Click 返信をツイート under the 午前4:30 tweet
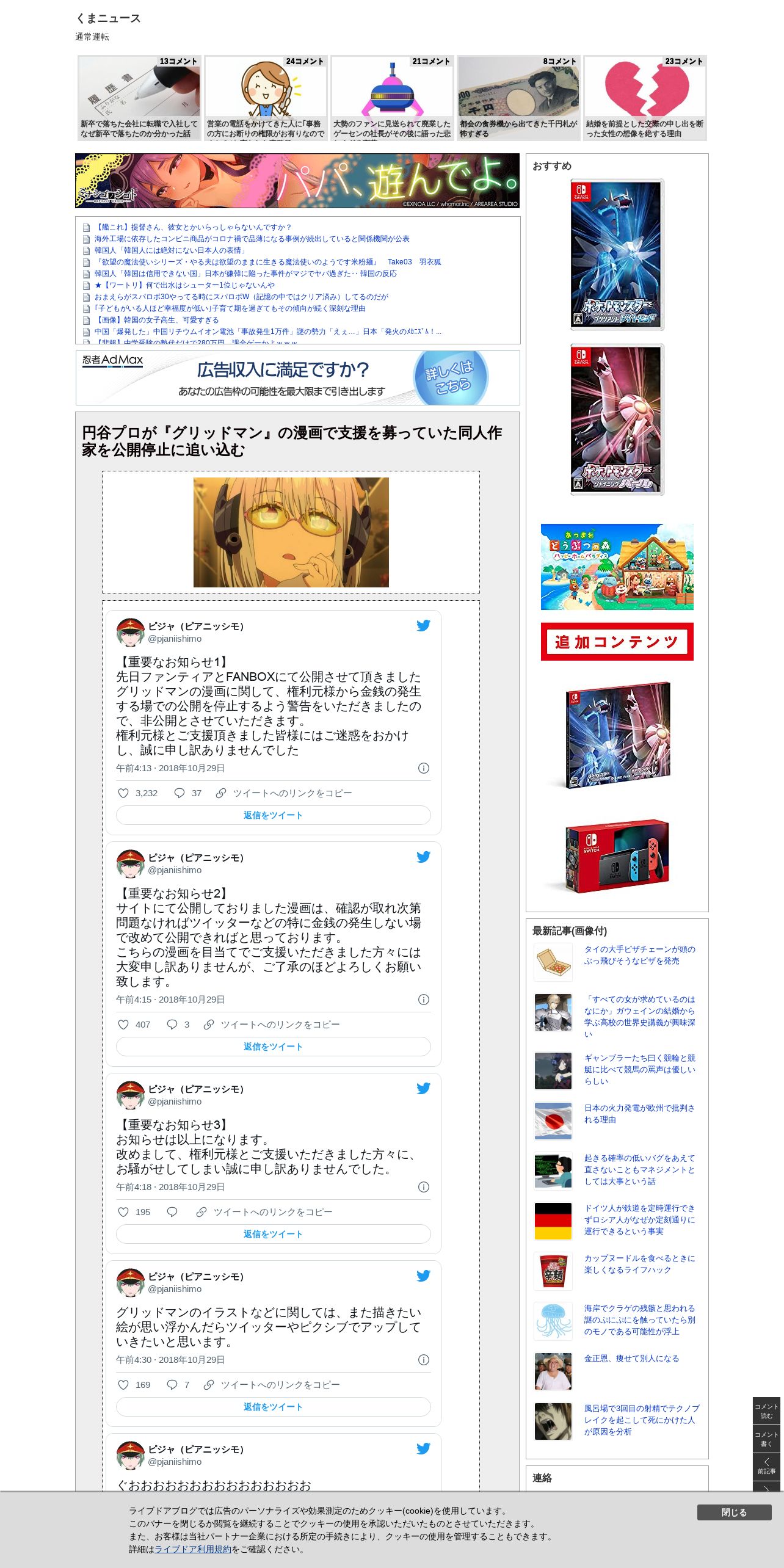This screenshot has height=1568, width=784. point(274,1407)
